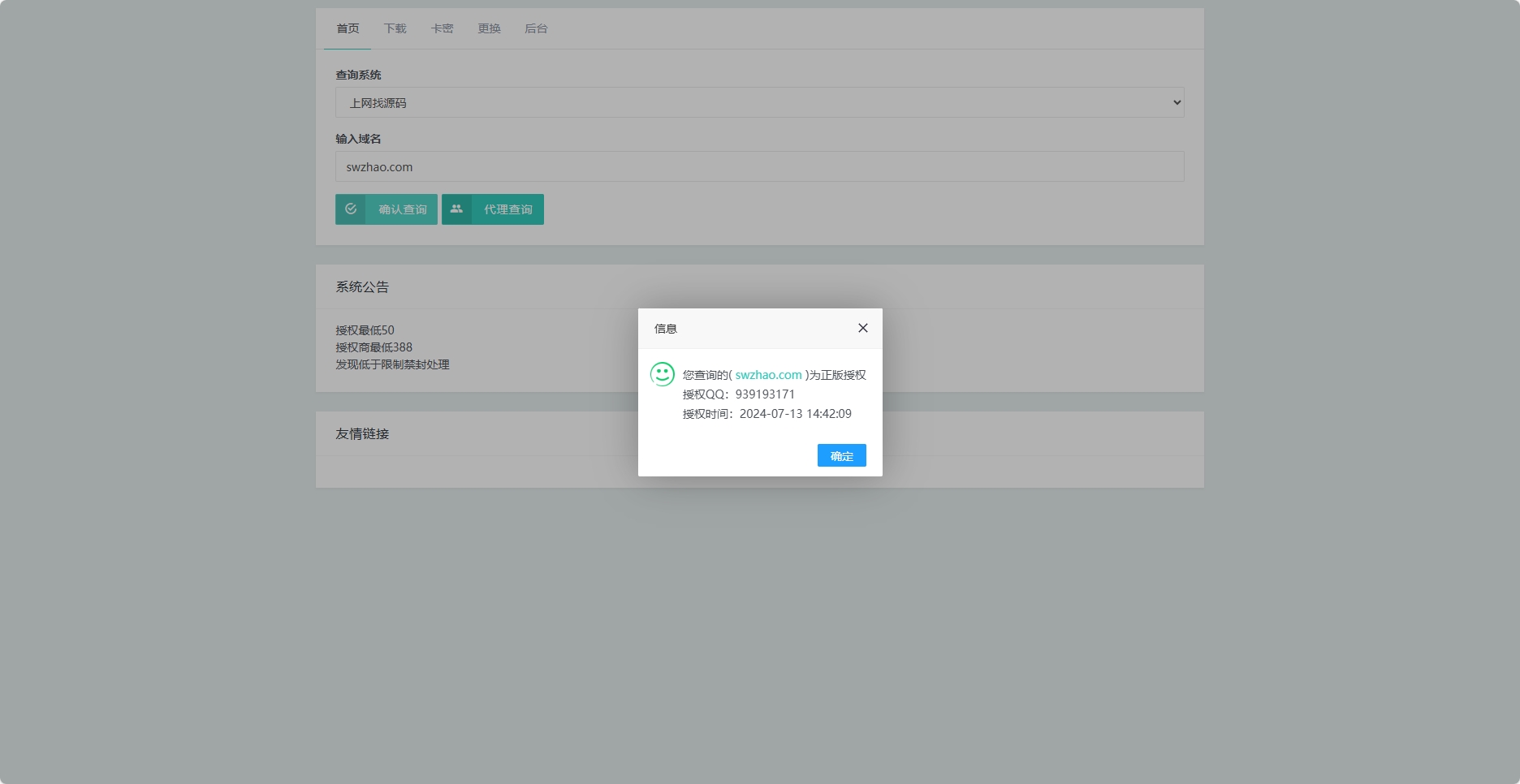1520x784 pixels.
Task: Select the text 授权商最低388
Action: coord(374,347)
